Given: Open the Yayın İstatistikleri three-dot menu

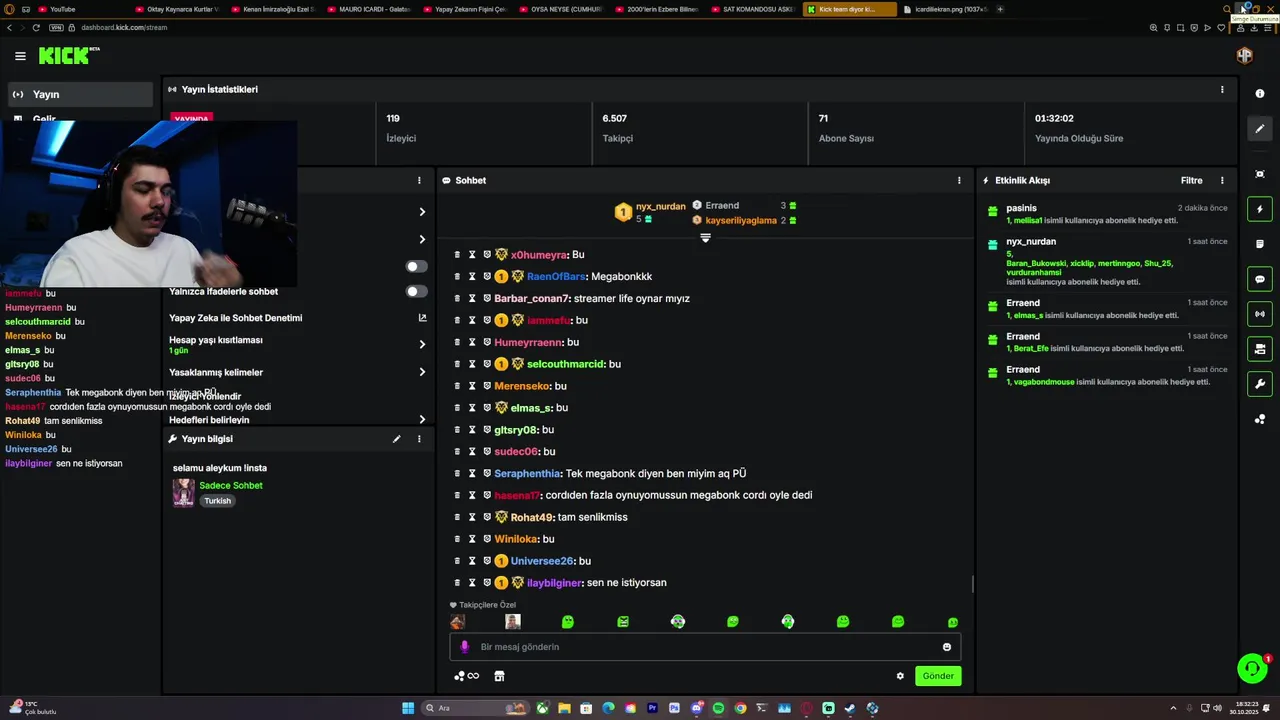Looking at the screenshot, I should [1222, 89].
